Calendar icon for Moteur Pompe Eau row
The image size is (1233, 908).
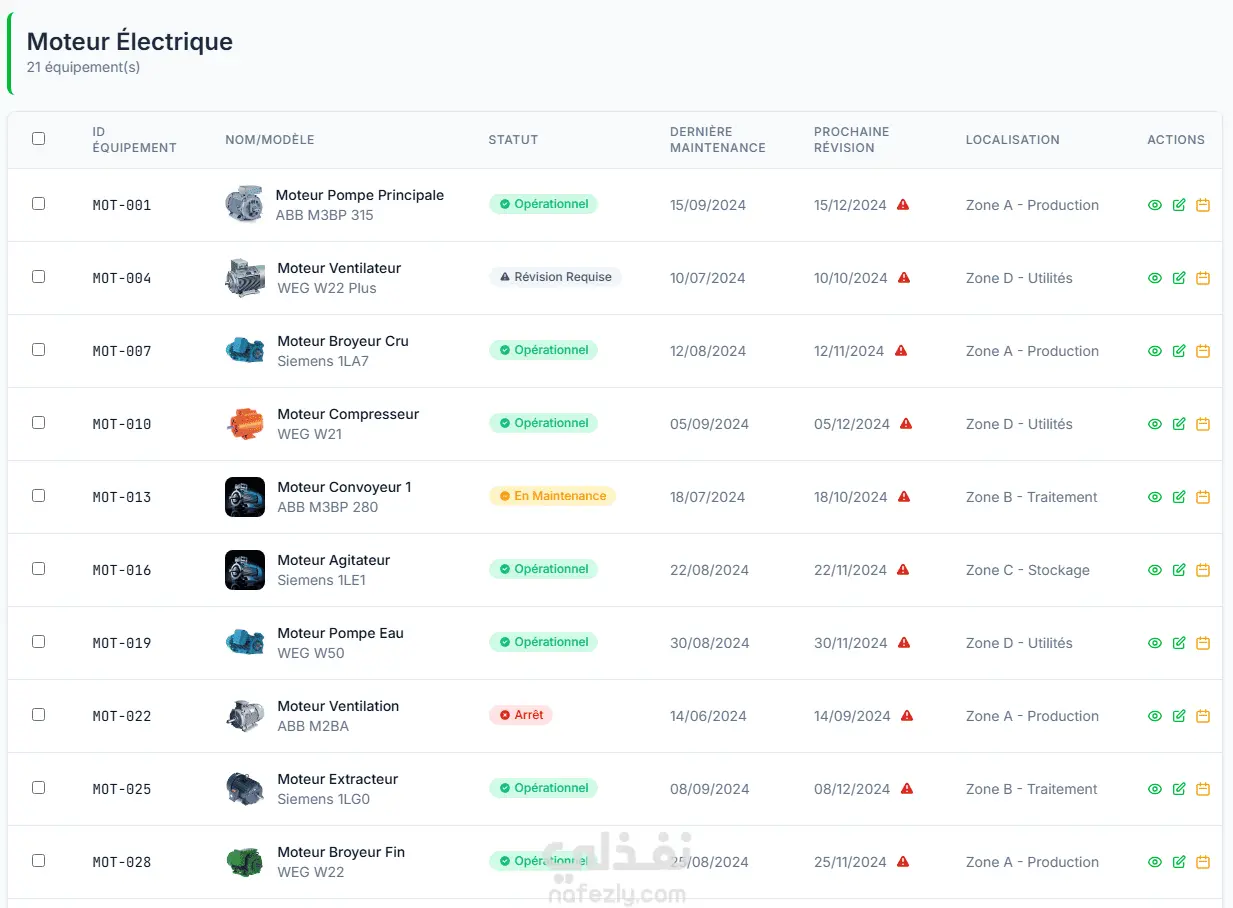[1203, 643]
